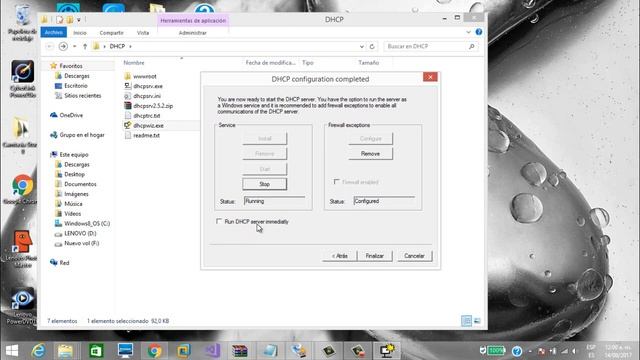Click the Explorer back navigation arrow
The width and height of the screenshot is (640, 360).
tap(49, 47)
